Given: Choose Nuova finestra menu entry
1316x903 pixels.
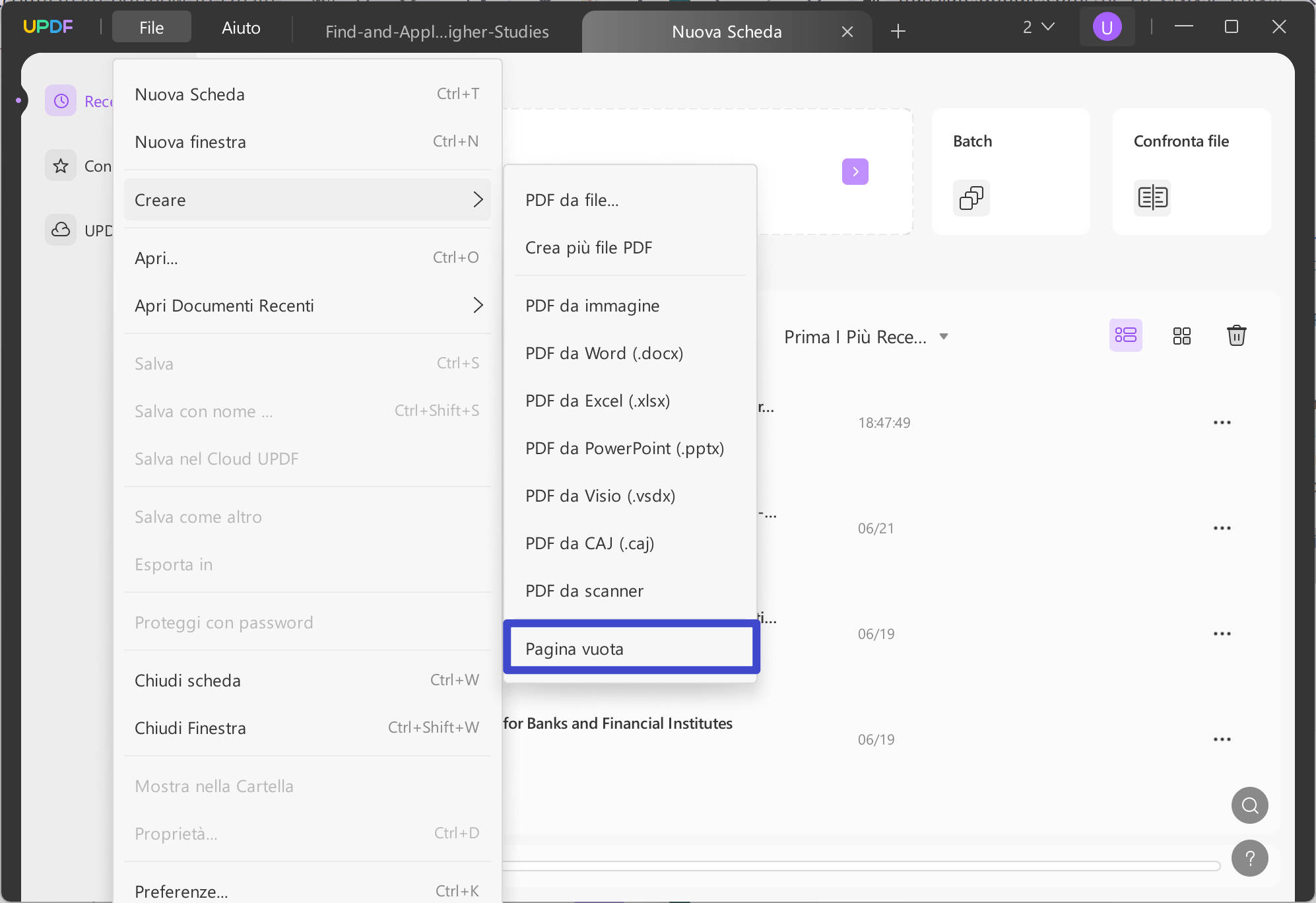Looking at the screenshot, I should point(308,142).
